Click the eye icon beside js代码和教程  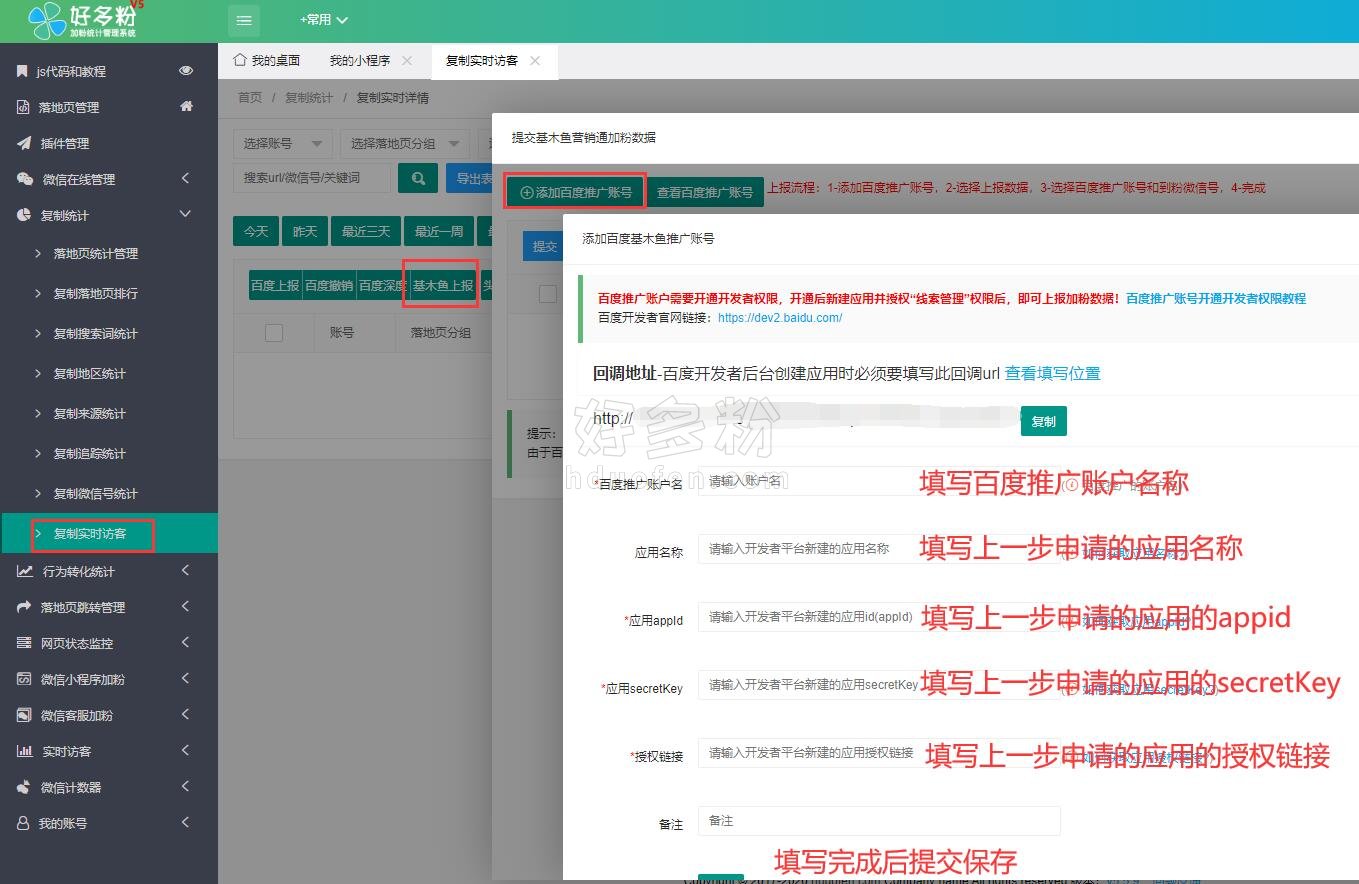pyautogui.click(x=186, y=71)
